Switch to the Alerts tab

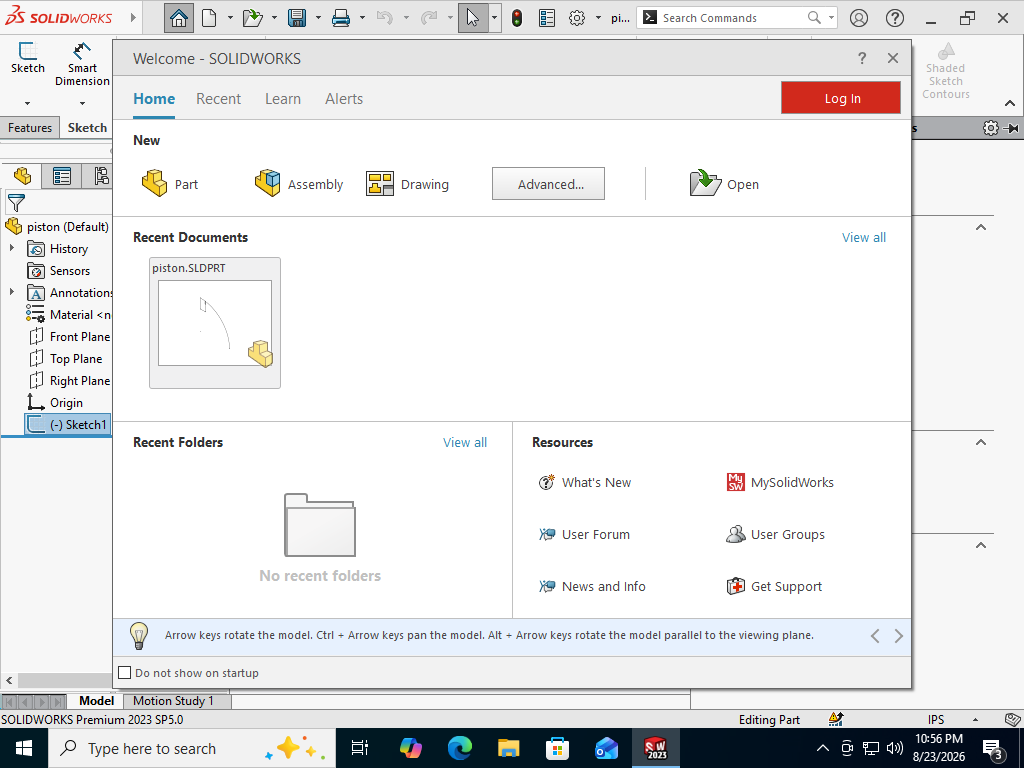344,99
